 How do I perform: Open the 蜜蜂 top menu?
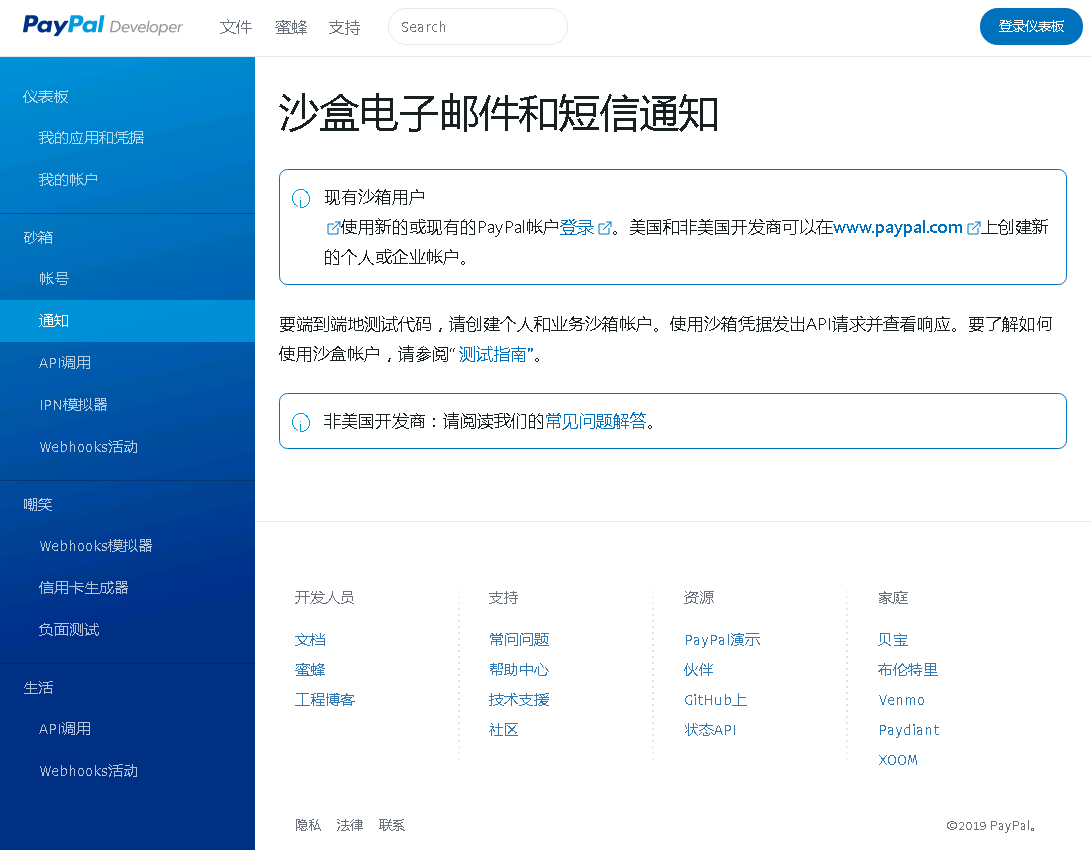coord(291,27)
